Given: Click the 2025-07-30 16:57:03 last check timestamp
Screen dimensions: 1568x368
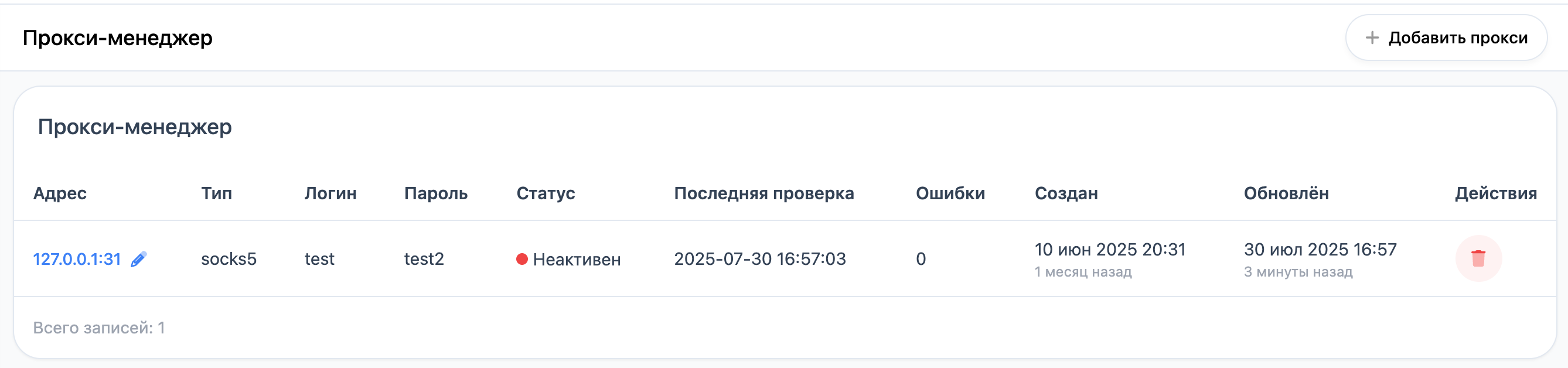Looking at the screenshot, I should click(x=759, y=259).
